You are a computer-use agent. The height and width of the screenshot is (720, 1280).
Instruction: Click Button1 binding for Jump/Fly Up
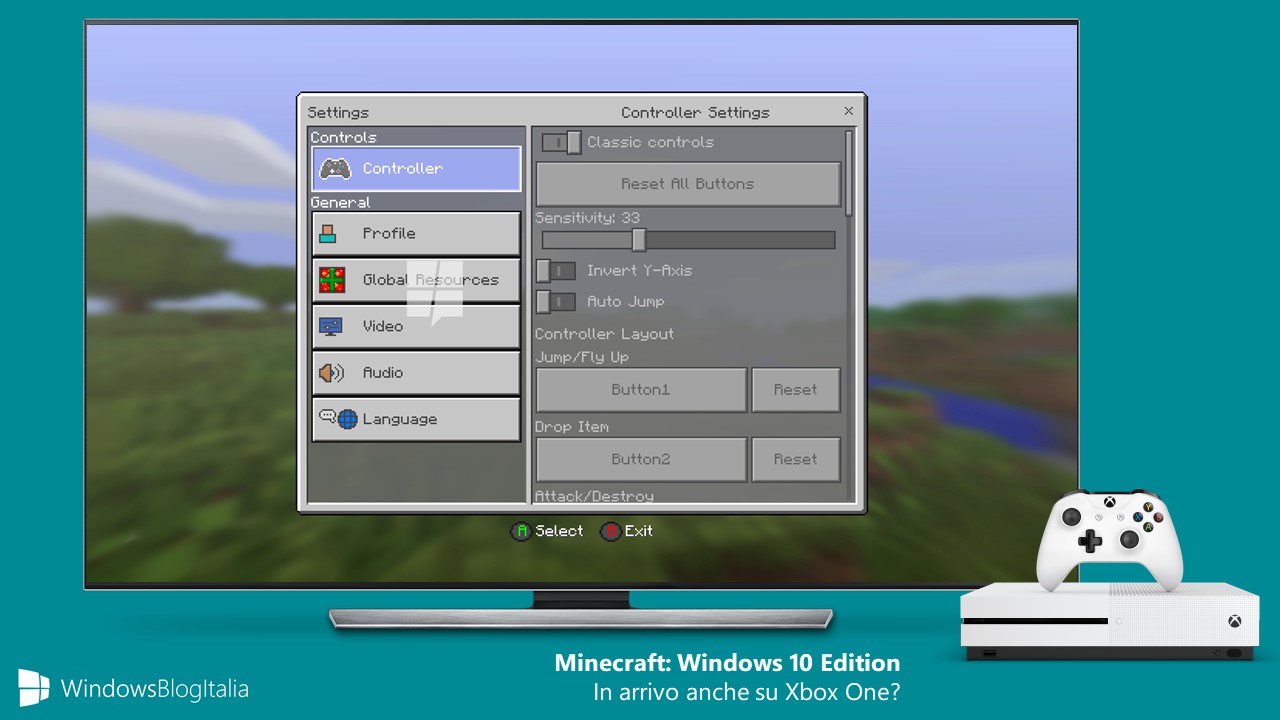coord(641,390)
